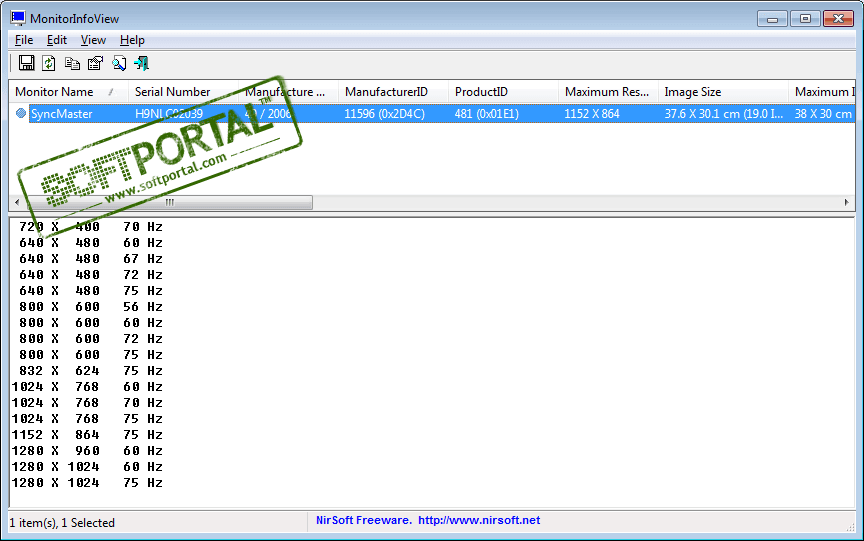This screenshot has height=541, width=864.
Task: Sort by ManufacturerID column header
Action: [x=393, y=92]
